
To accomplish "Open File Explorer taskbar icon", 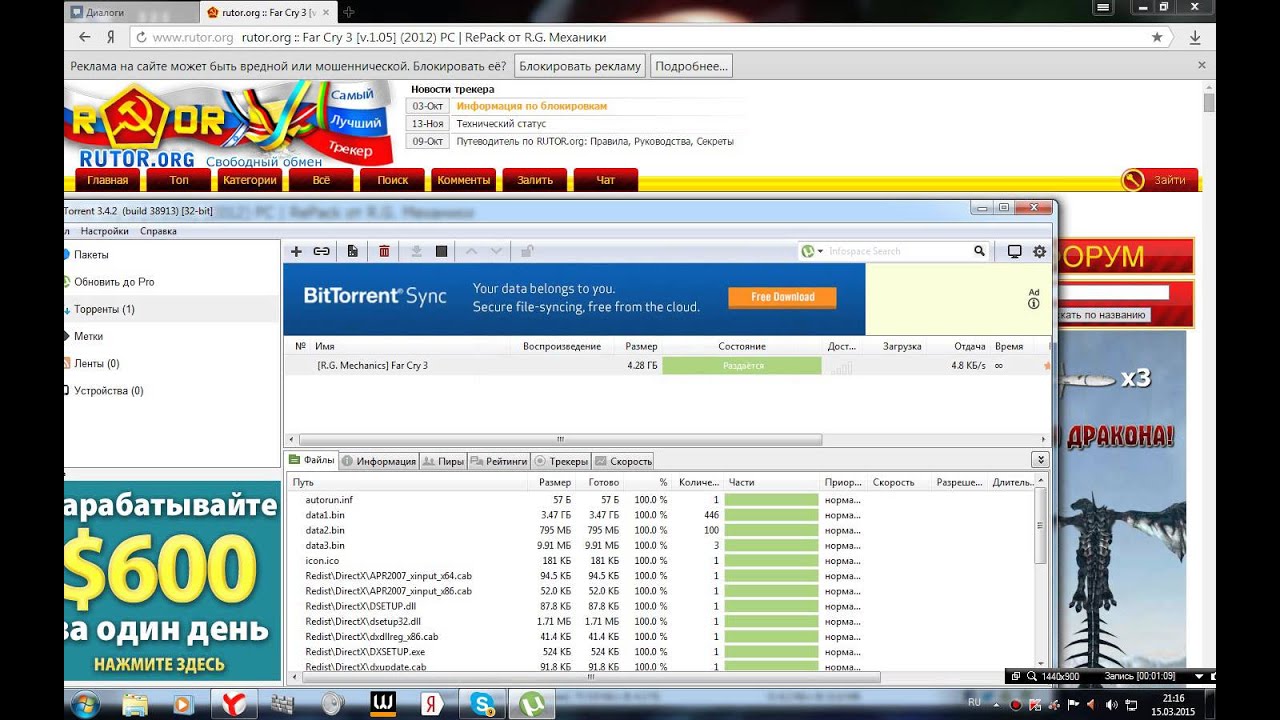I will tap(135, 705).
